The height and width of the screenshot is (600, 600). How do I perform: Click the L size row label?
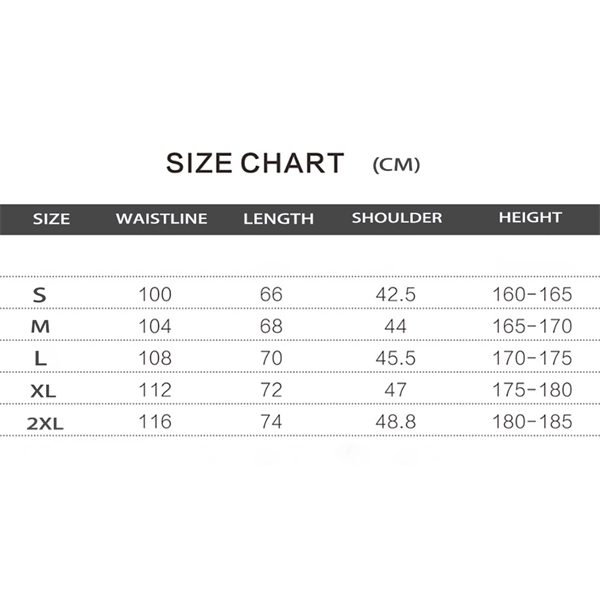click(39, 358)
